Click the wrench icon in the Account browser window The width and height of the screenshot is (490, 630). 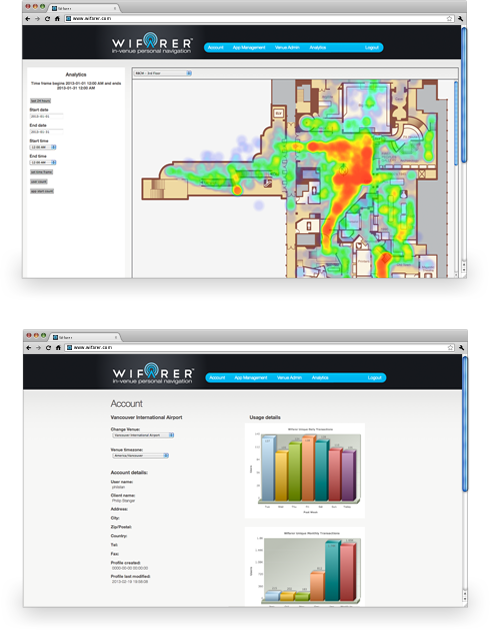(x=461, y=348)
